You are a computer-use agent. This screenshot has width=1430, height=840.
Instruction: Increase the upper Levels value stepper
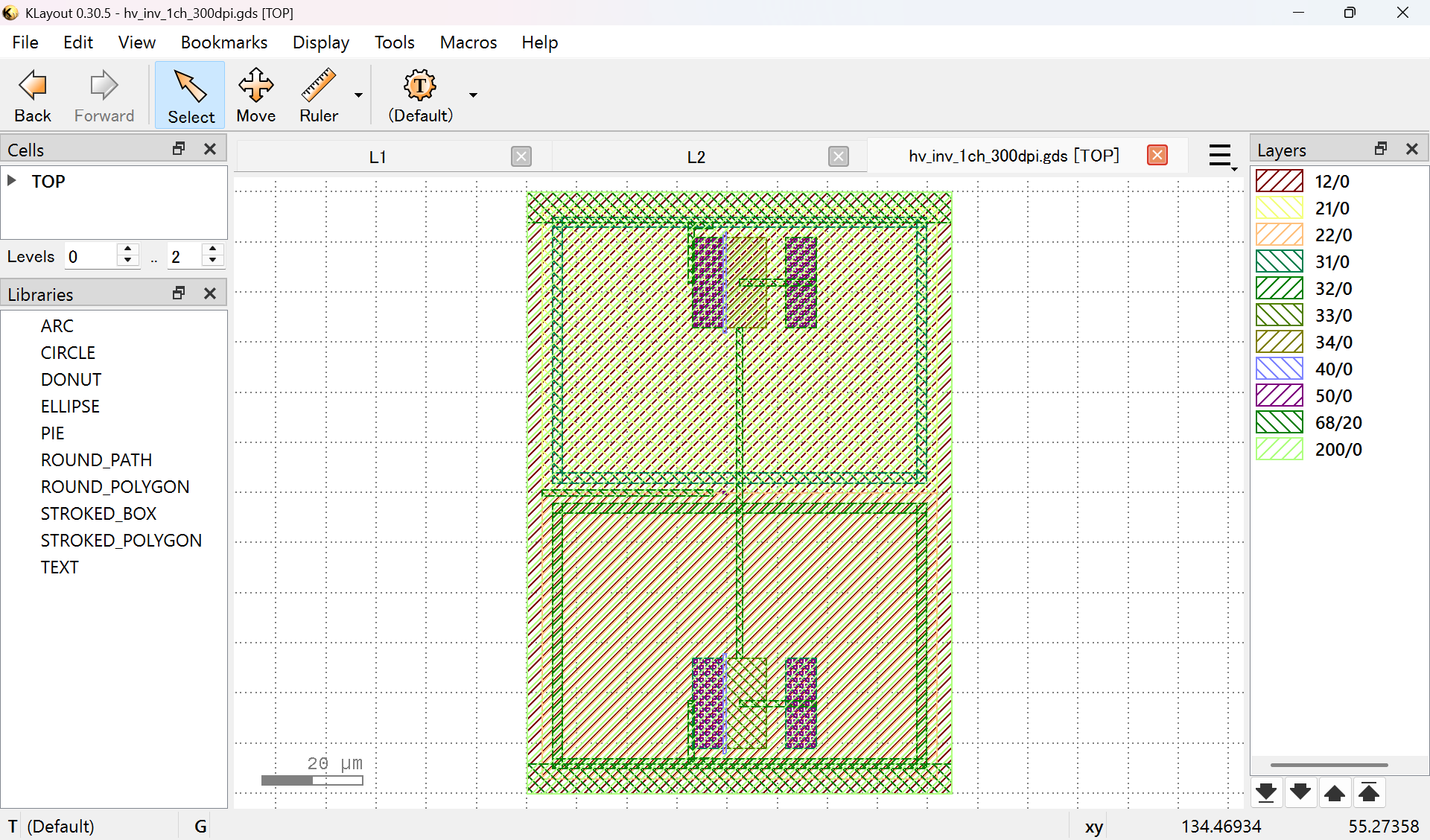pos(212,250)
